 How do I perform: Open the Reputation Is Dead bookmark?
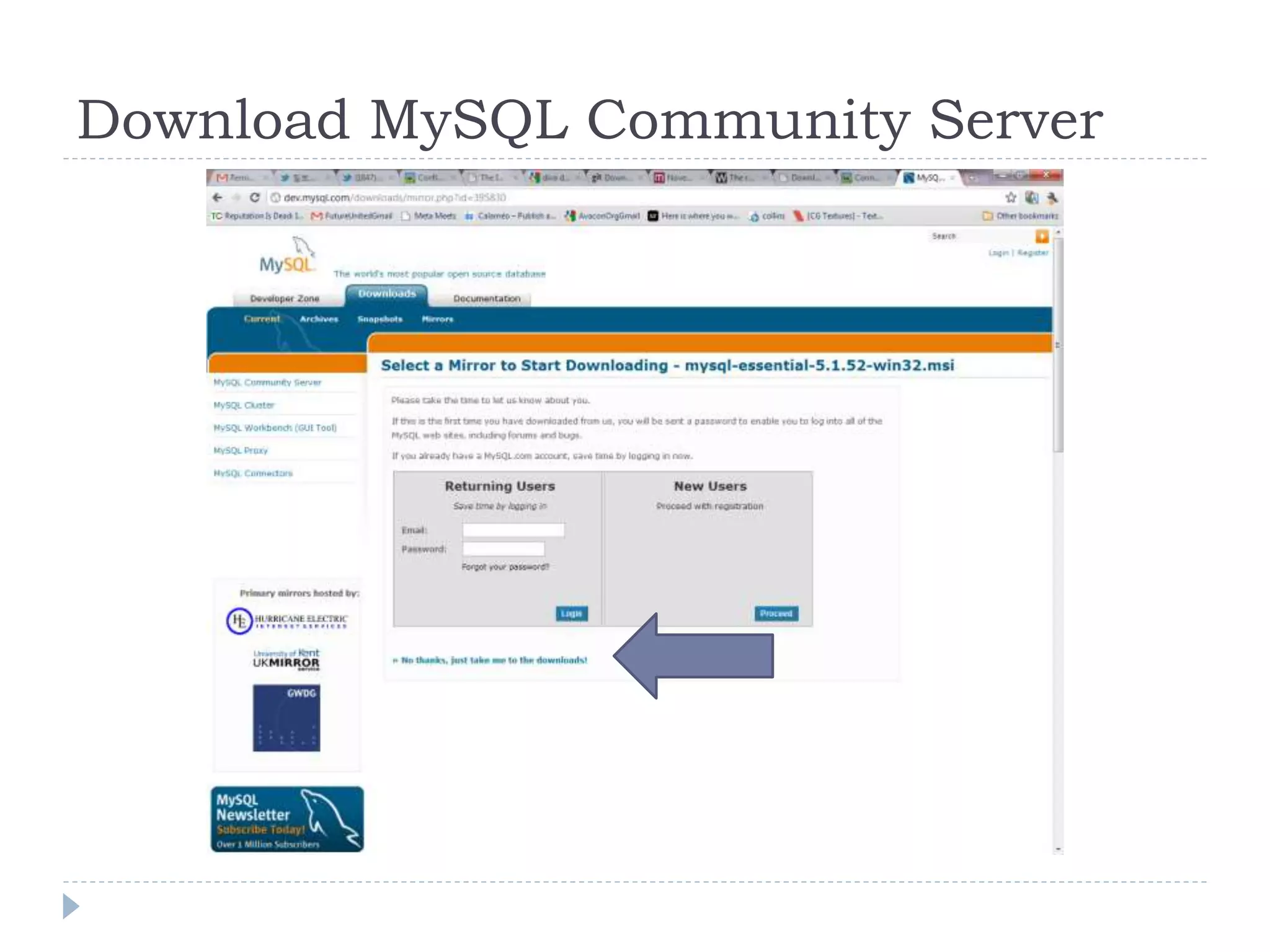(x=257, y=216)
